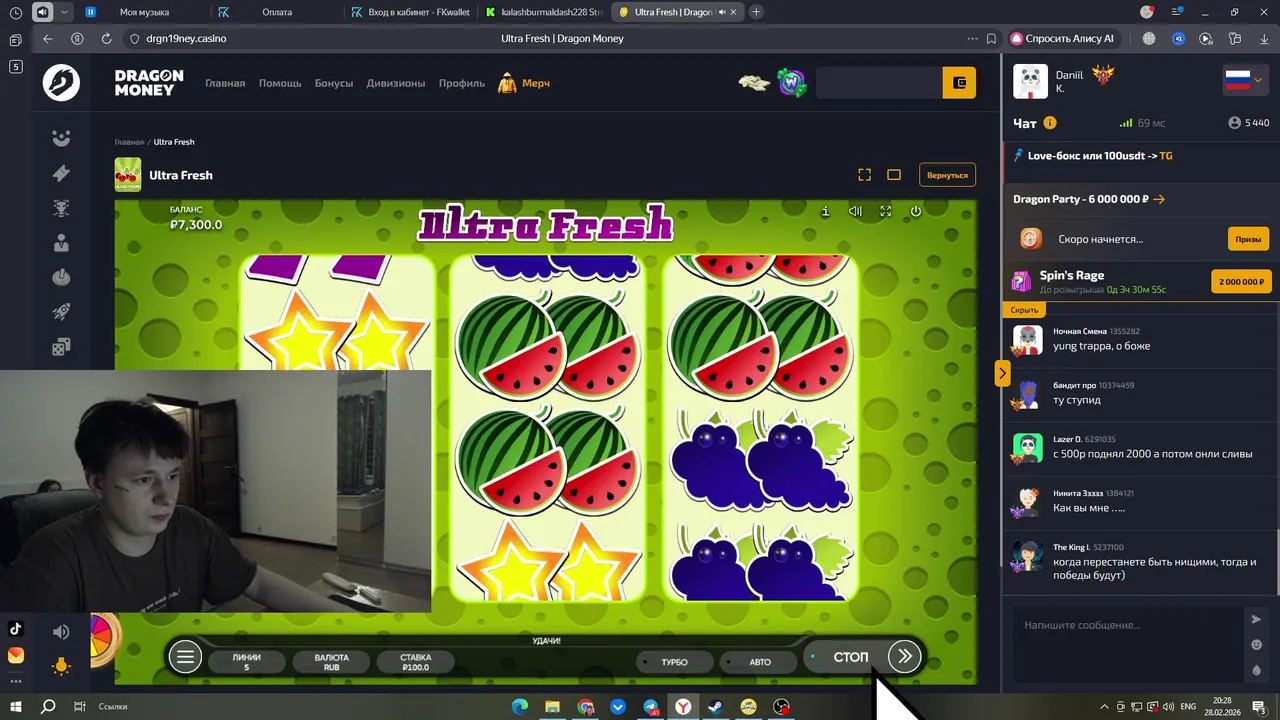Bookmark the page in address bar
1280x720 pixels.
click(991, 38)
